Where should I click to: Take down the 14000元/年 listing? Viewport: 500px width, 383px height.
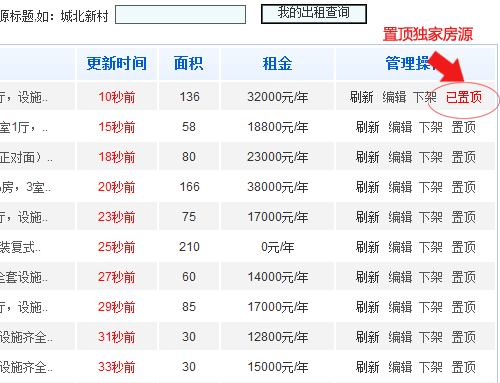(431, 277)
